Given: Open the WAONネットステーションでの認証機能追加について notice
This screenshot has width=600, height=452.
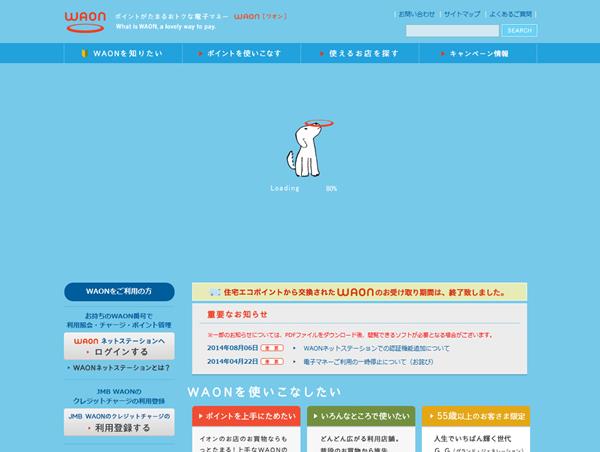Looking at the screenshot, I should click(x=376, y=348).
